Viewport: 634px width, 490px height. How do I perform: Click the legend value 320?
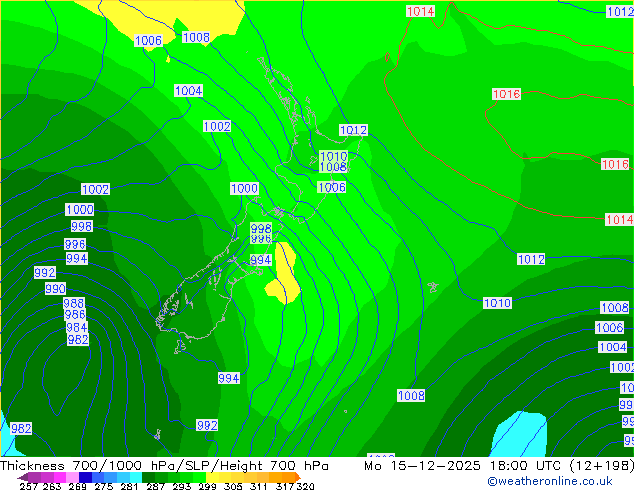[x=305, y=486]
